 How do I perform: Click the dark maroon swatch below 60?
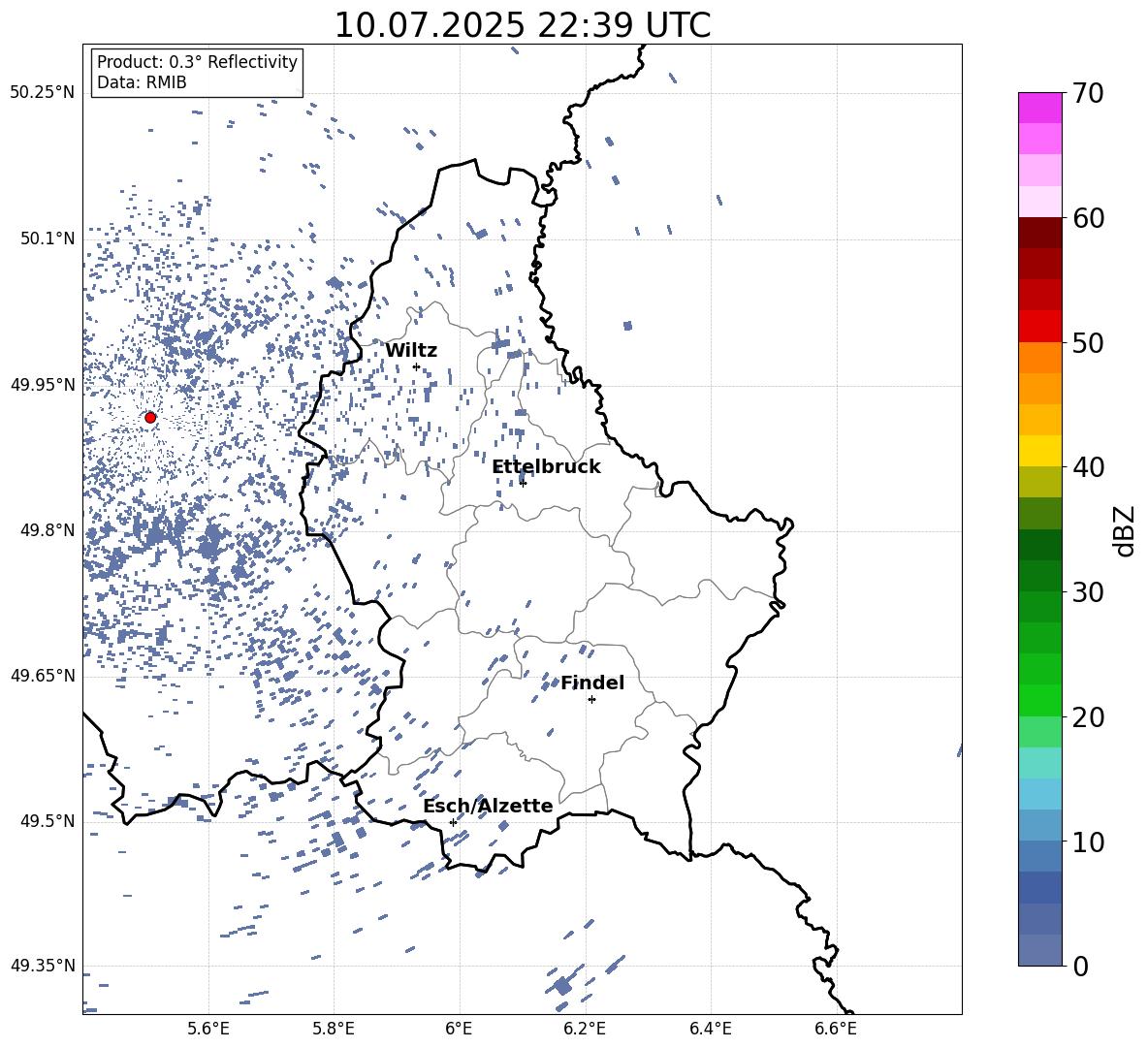pyautogui.click(x=1039, y=233)
